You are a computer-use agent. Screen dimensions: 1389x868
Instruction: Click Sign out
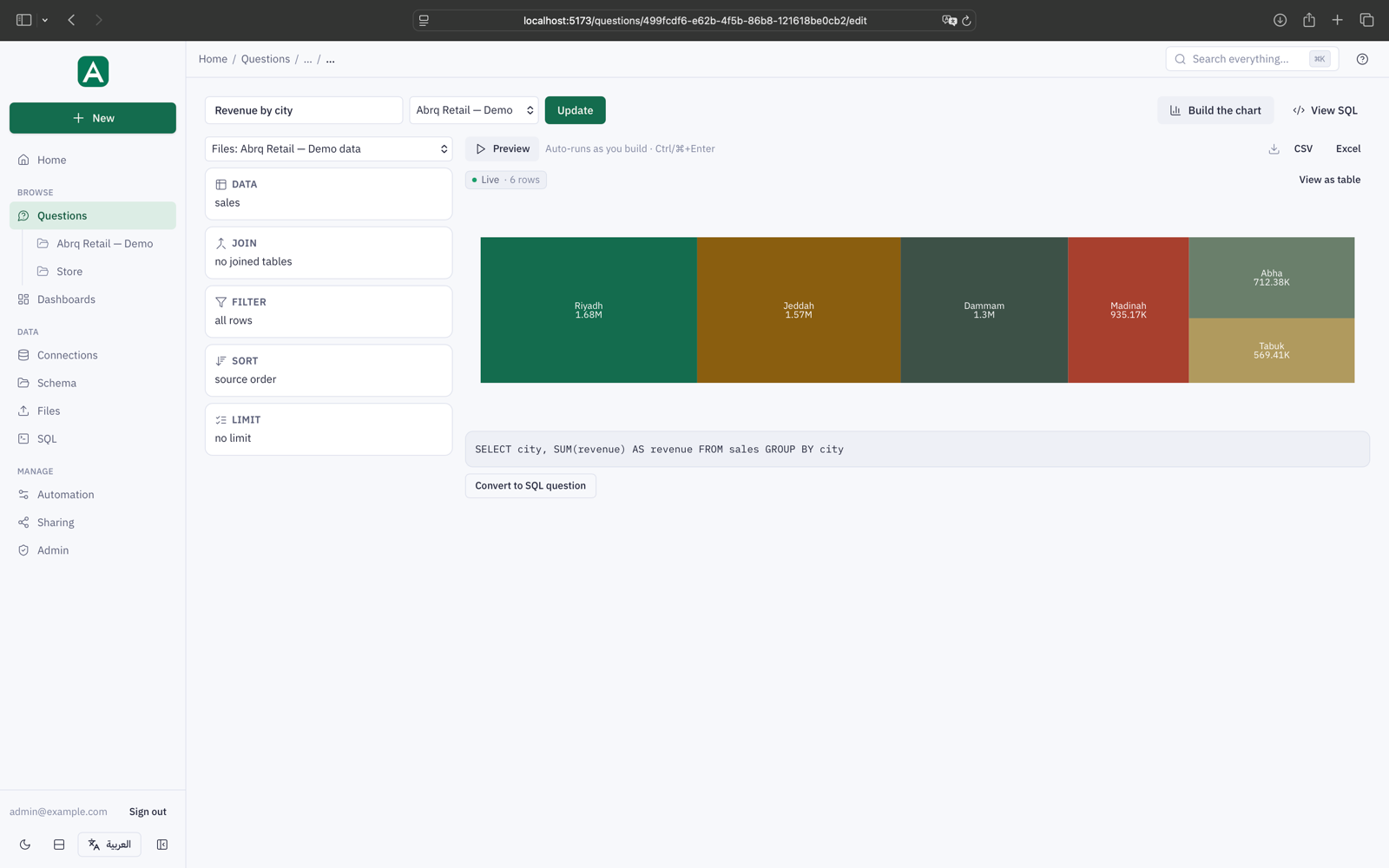pyautogui.click(x=148, y=812)
